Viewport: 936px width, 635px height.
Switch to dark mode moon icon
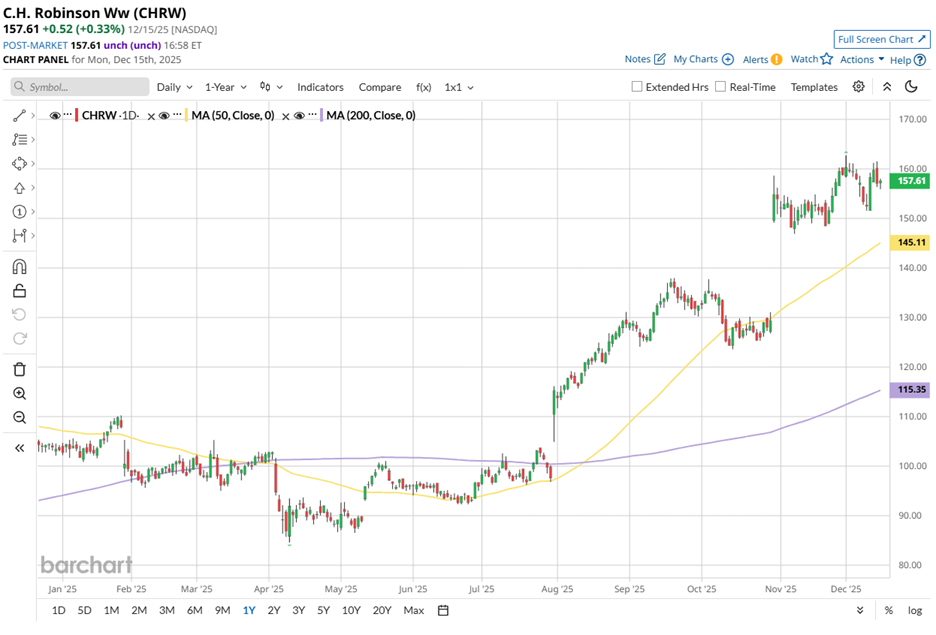(x=910, y=87)
